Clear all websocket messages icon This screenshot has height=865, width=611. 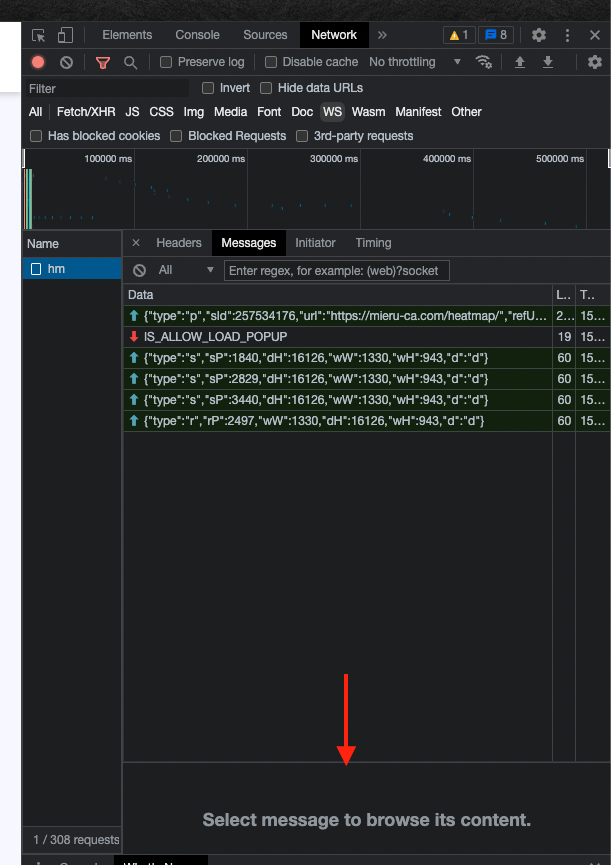140,270
